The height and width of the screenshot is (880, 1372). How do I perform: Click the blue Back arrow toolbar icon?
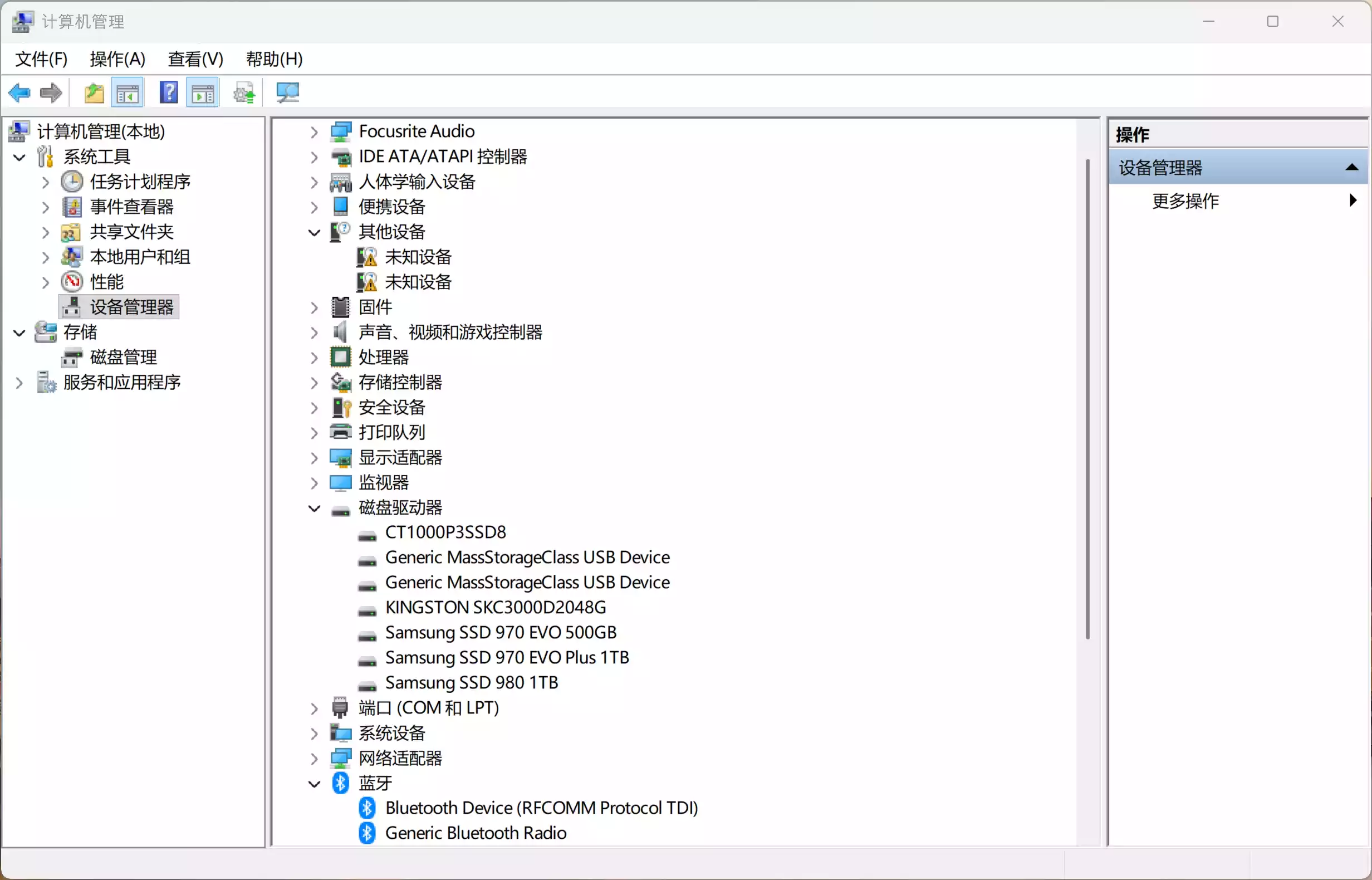19,92
